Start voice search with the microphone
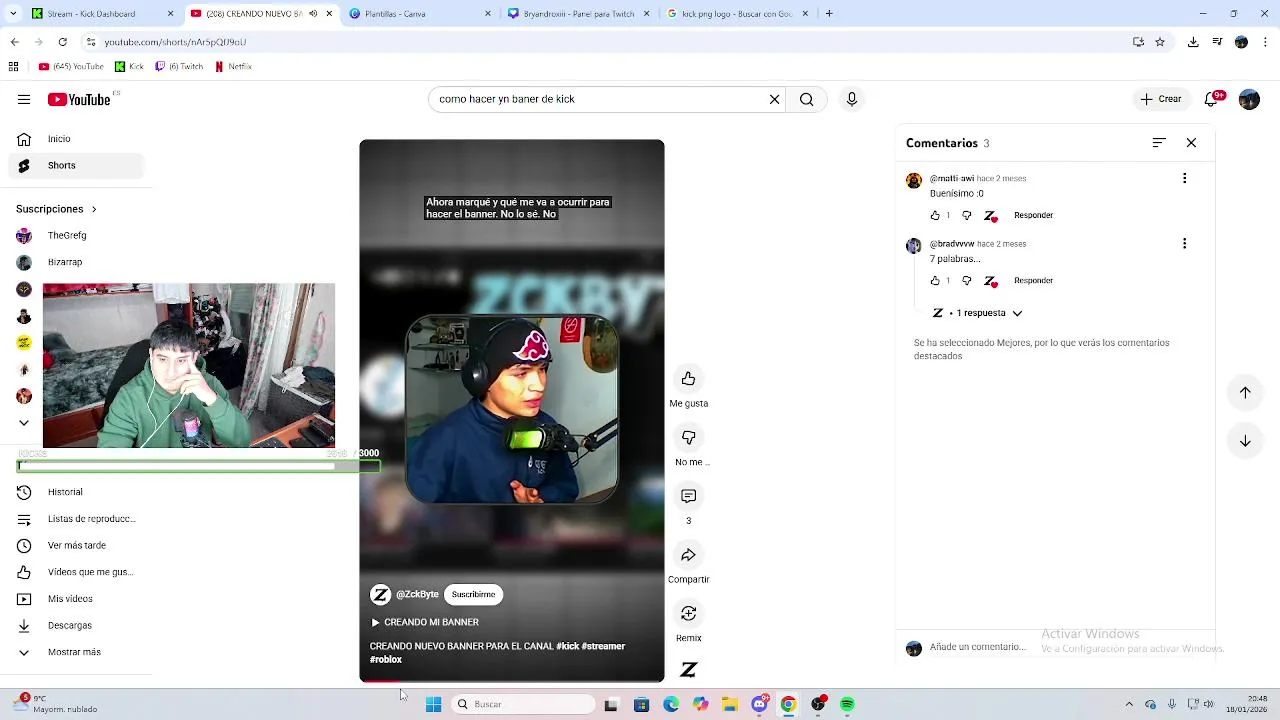This screenshot has height=720, width=1280. [x=852, y=99]
